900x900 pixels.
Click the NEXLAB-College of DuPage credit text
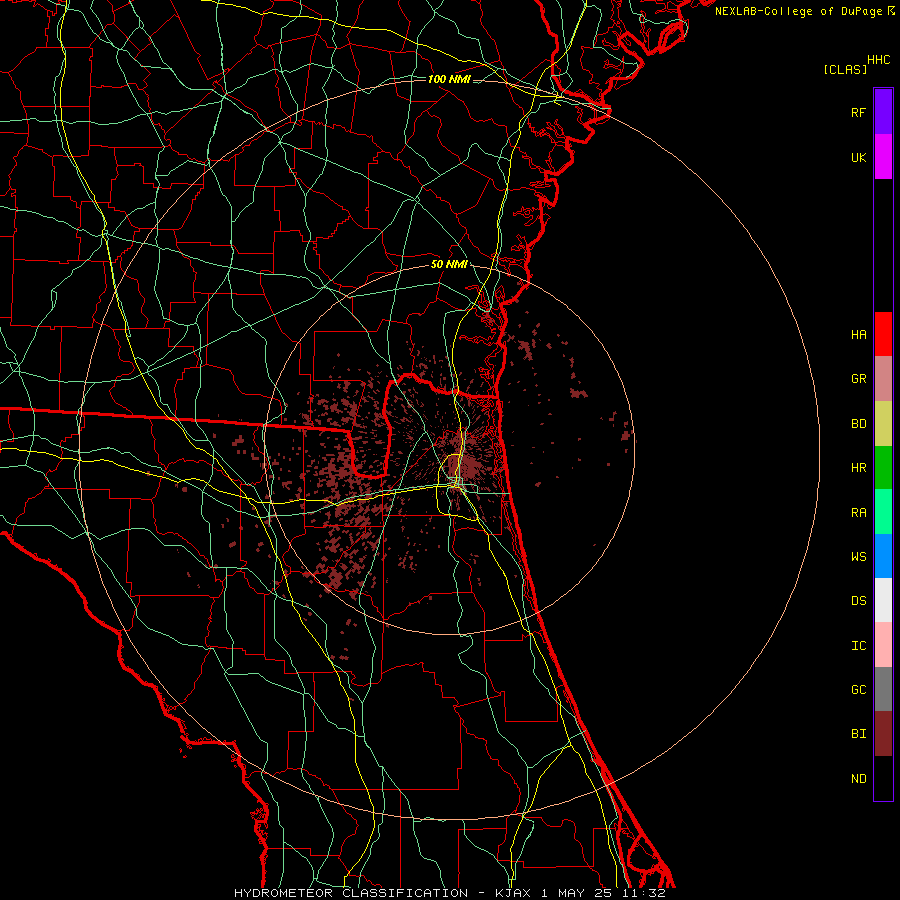[798, 11]
